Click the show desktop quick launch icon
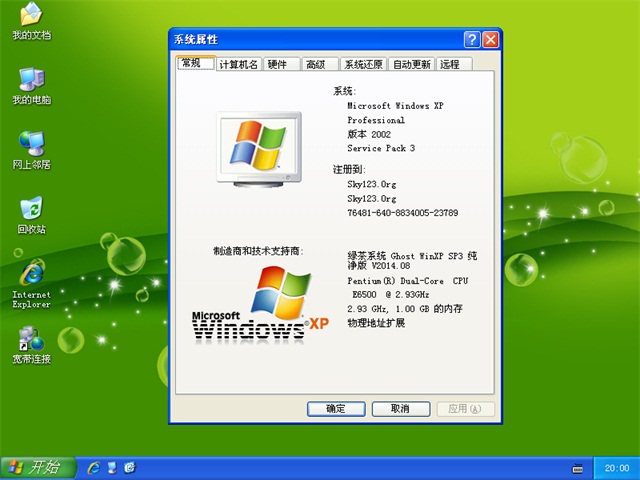Image resolution: width=640 pixels, height=480 pixels. 112,467
